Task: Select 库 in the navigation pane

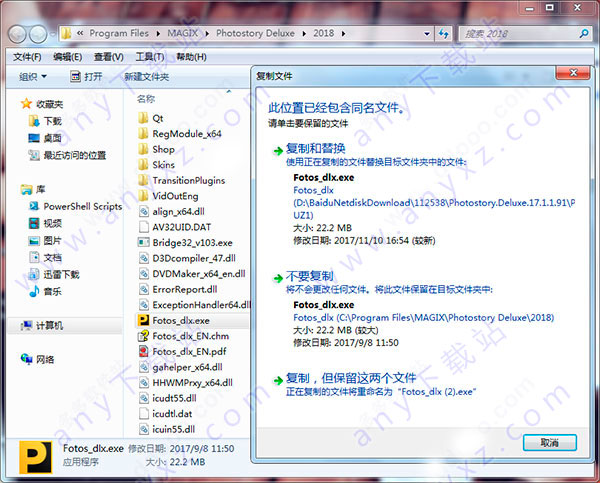Action: [x=41, y=189]
